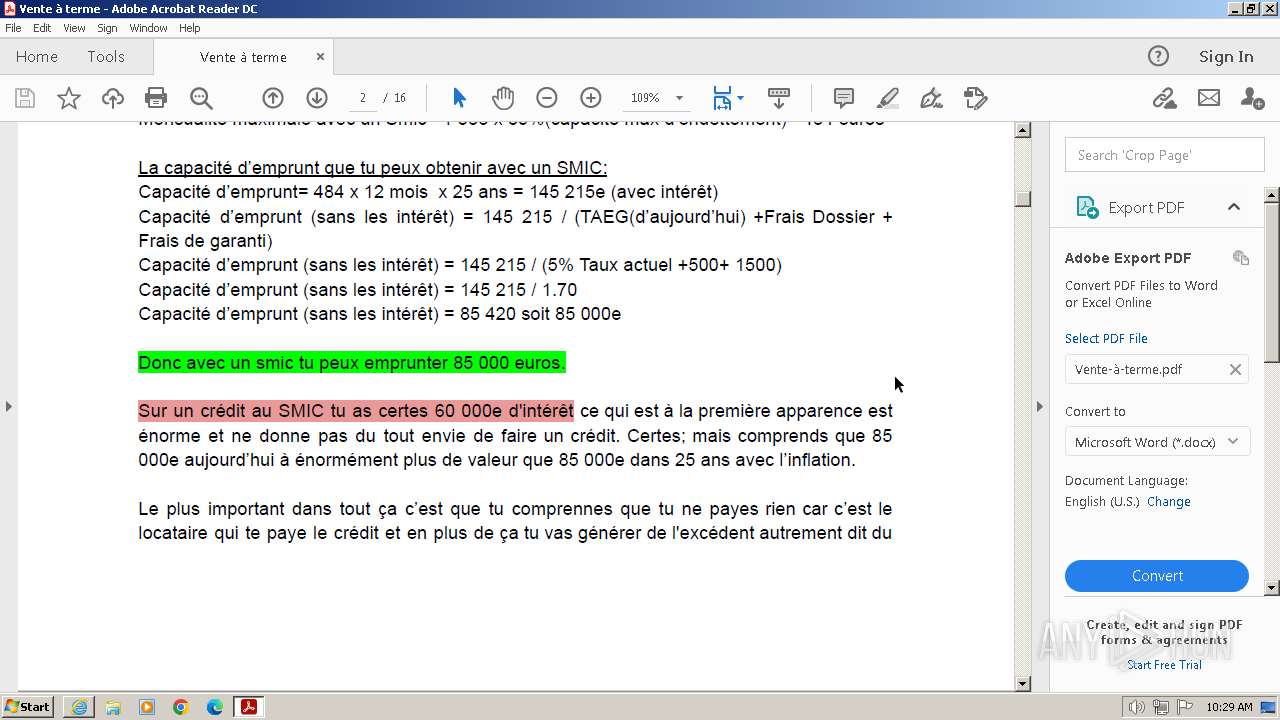Select the Highlight text tool

pos(887,98)
